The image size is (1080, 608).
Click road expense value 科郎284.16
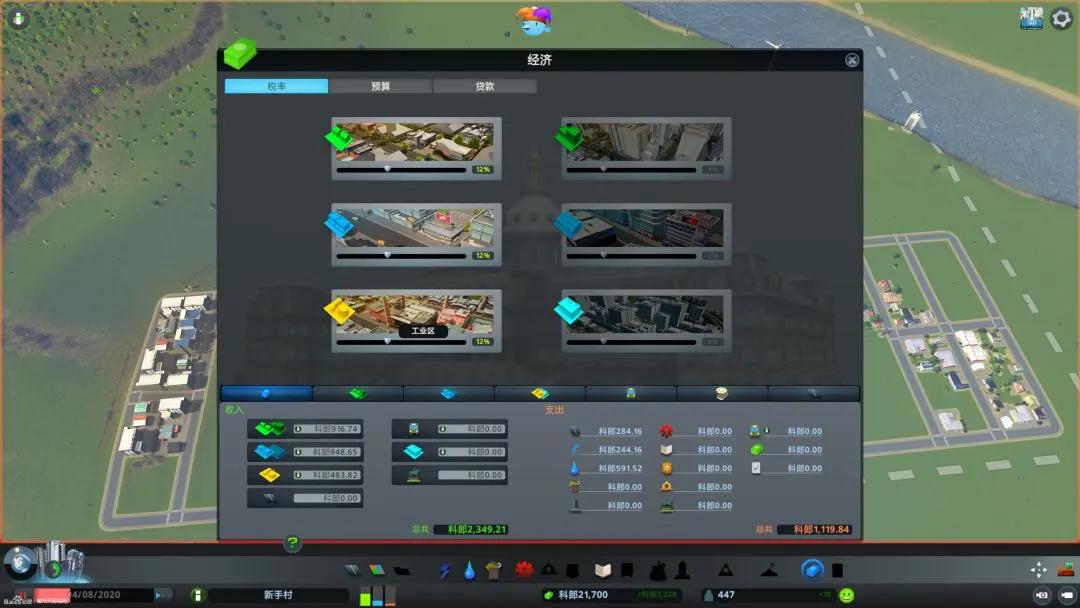620,431
